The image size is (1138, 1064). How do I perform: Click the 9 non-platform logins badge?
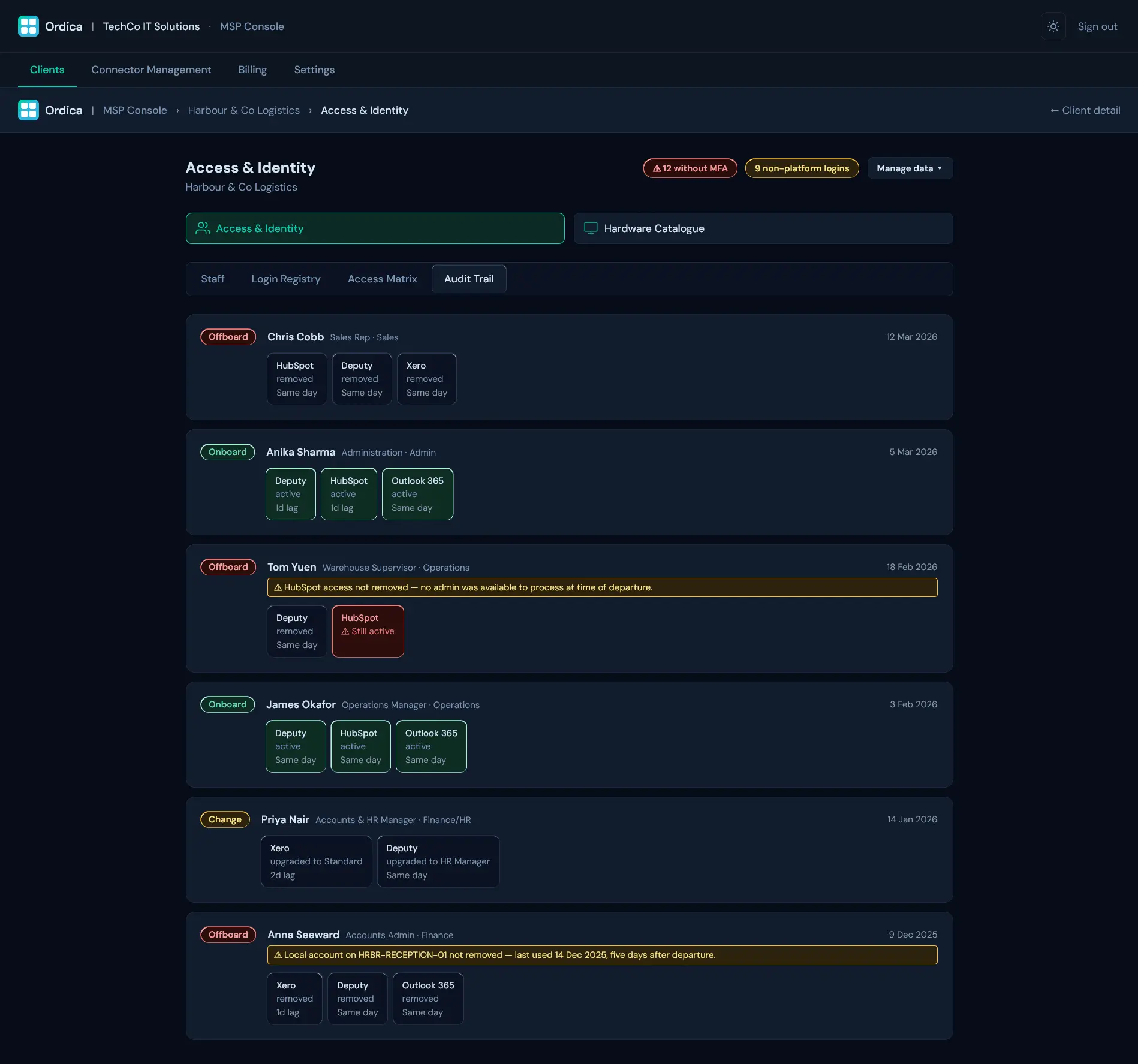coord(802,168)
